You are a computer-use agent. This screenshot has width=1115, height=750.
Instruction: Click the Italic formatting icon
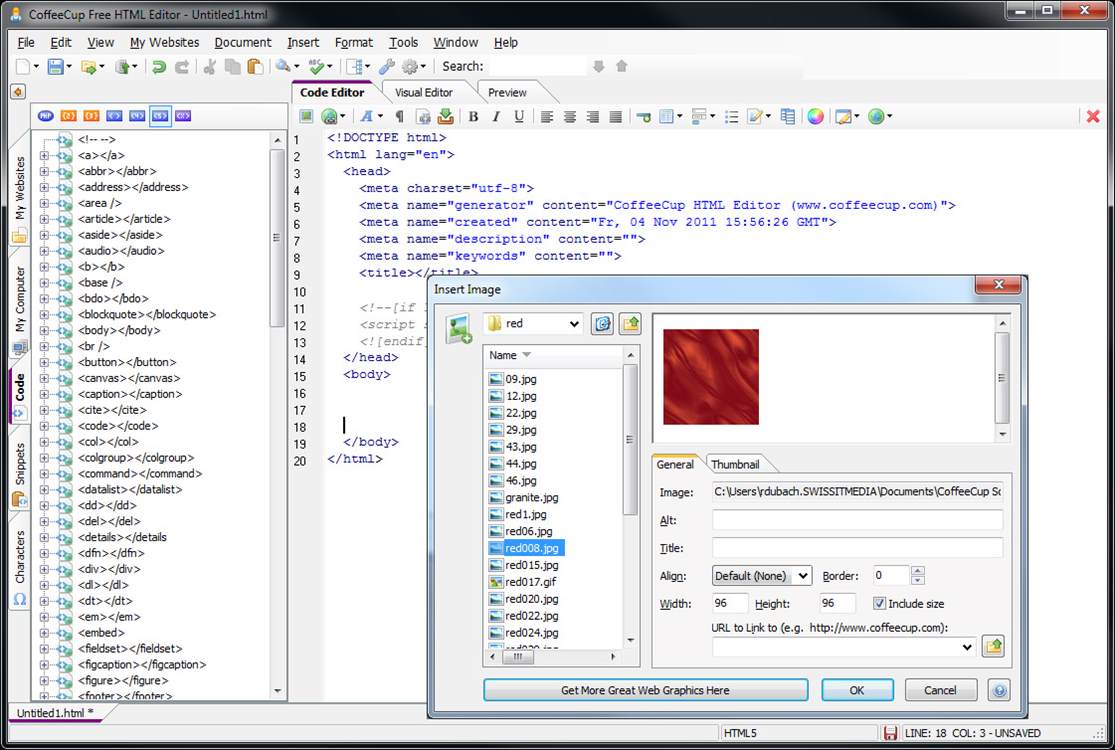pos(496,117)
